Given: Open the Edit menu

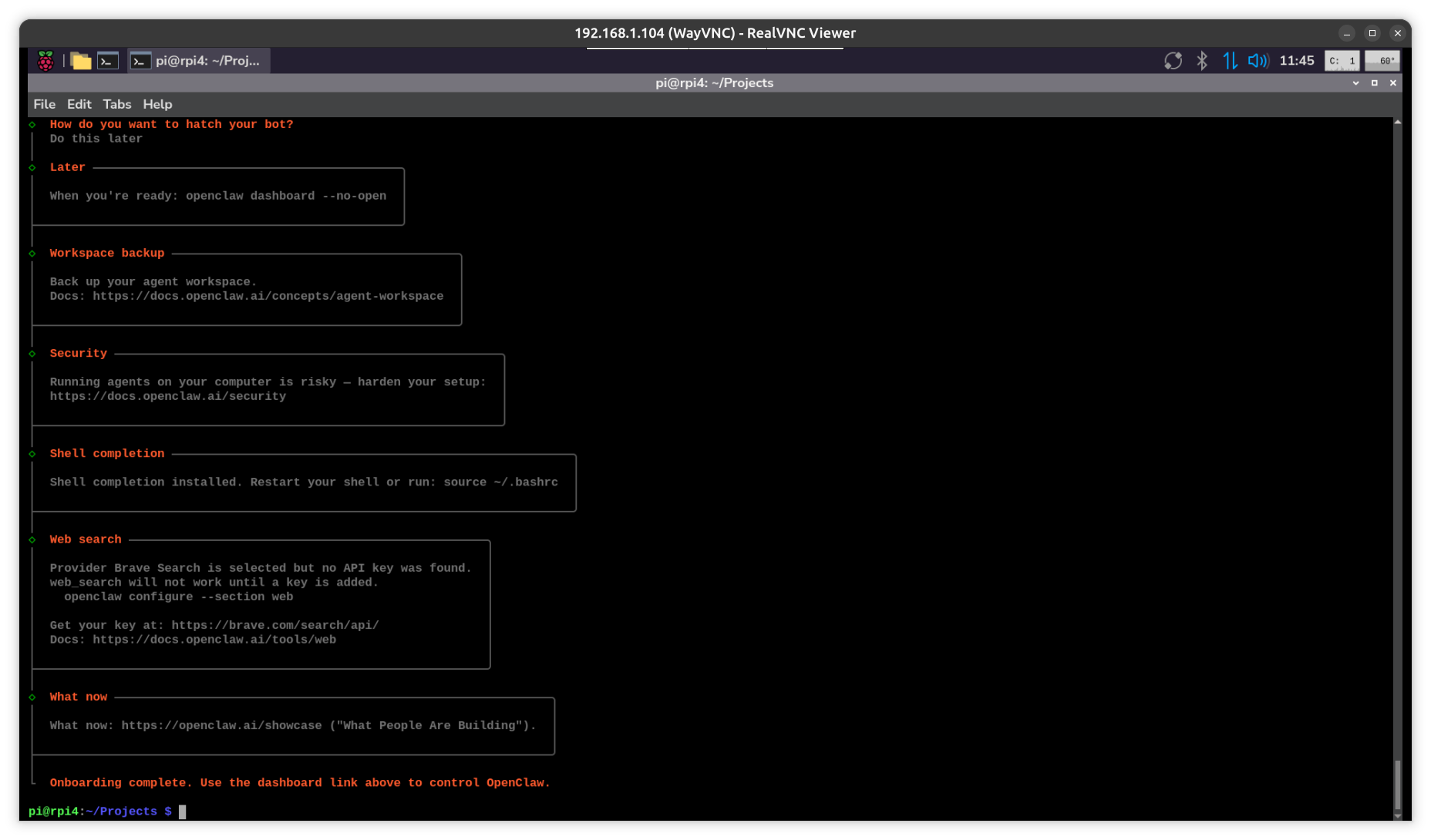Looking at the screenshot, I should 79,104.
